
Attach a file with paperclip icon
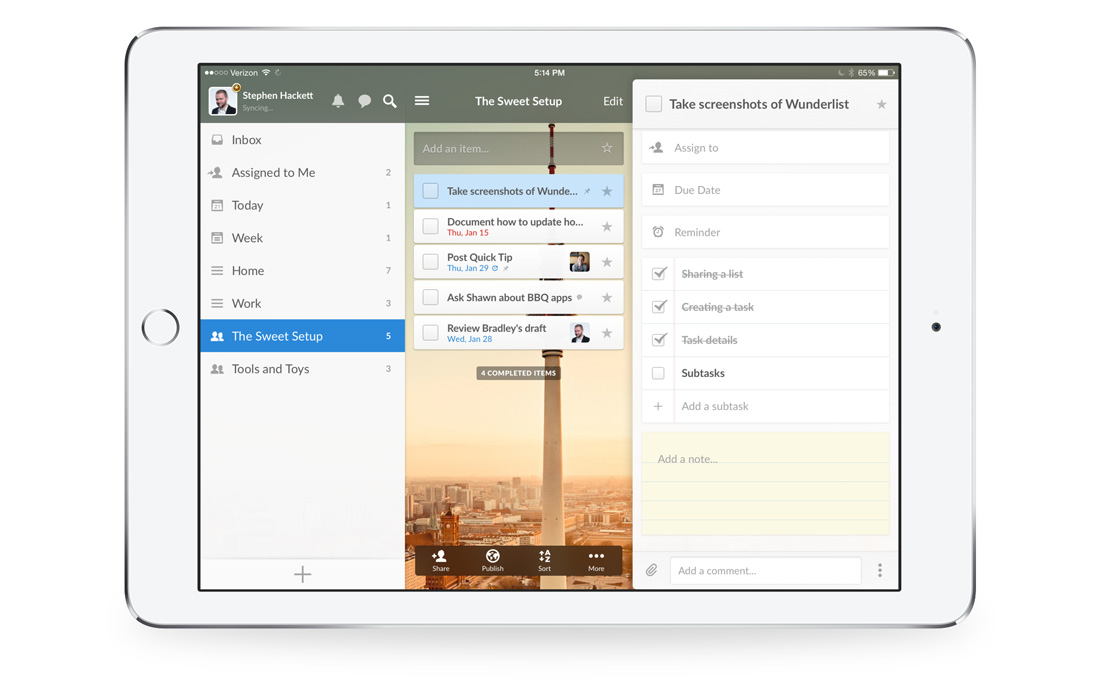pos(652,570)
